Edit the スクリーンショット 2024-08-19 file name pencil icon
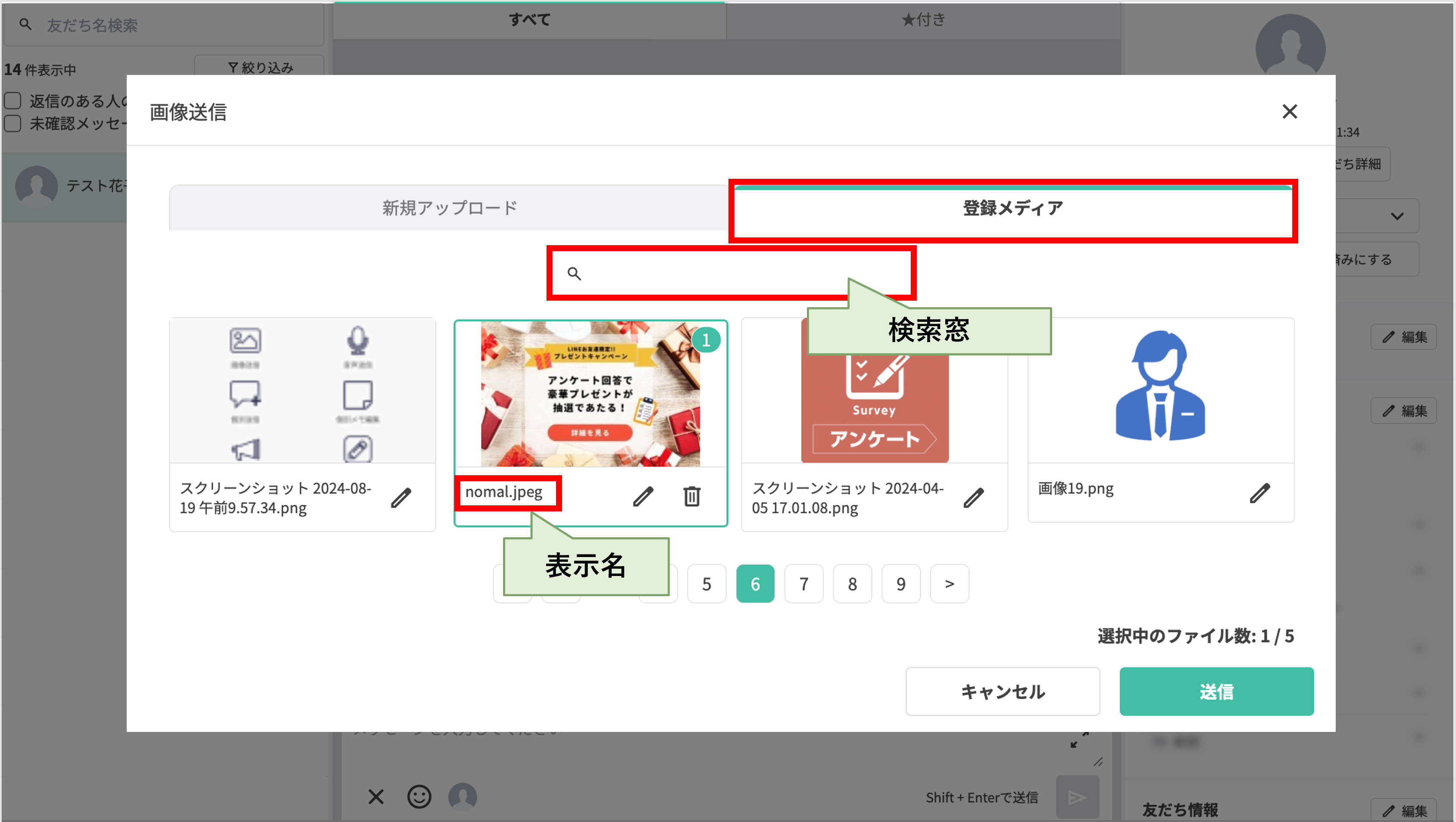Viewport: 1456px width, 822px height. tap(402, 497)
